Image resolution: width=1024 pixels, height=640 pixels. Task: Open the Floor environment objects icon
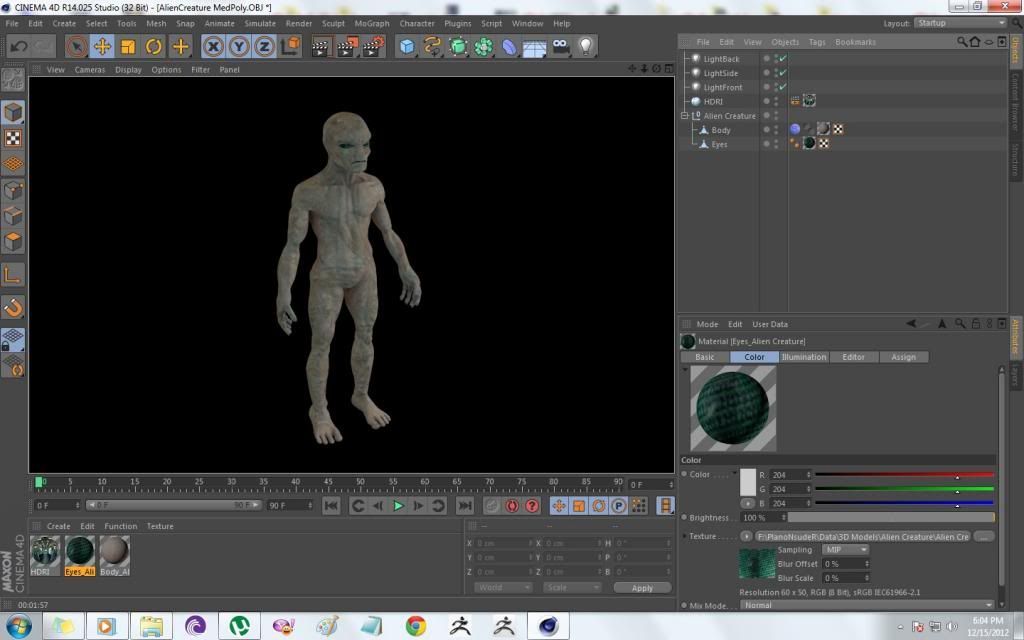535,46
